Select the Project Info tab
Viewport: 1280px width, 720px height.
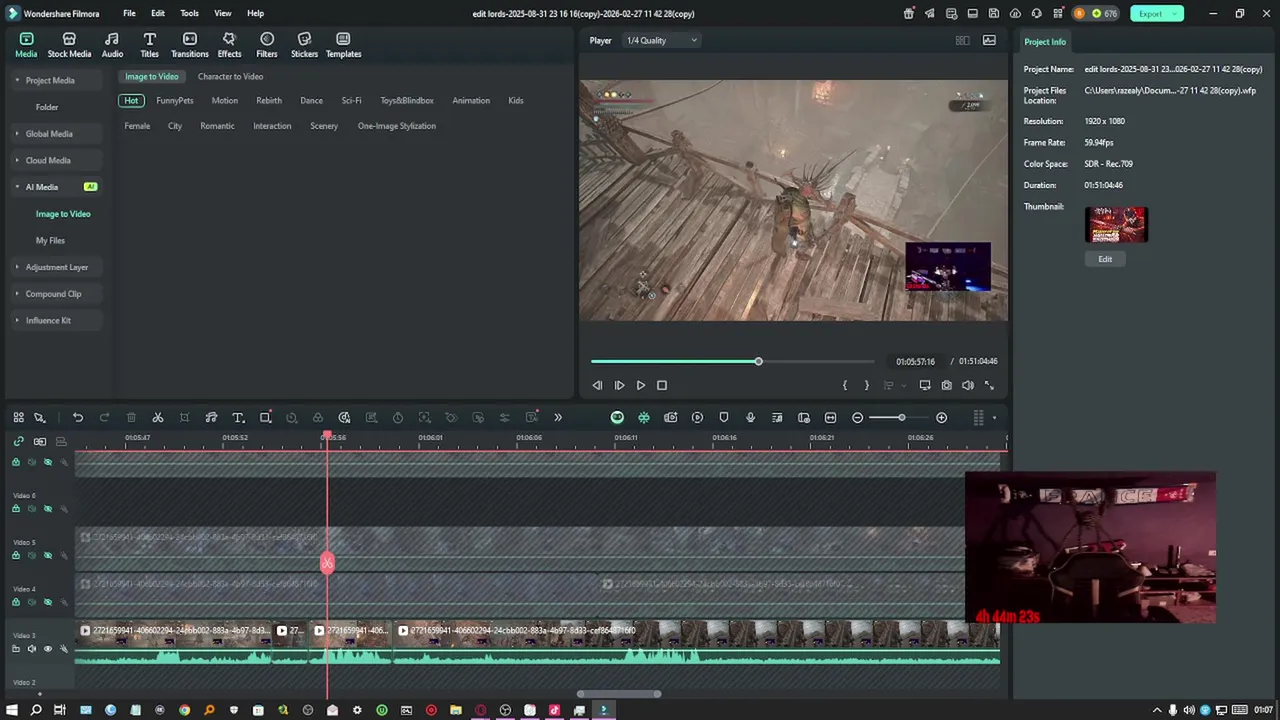[1045, 42]
